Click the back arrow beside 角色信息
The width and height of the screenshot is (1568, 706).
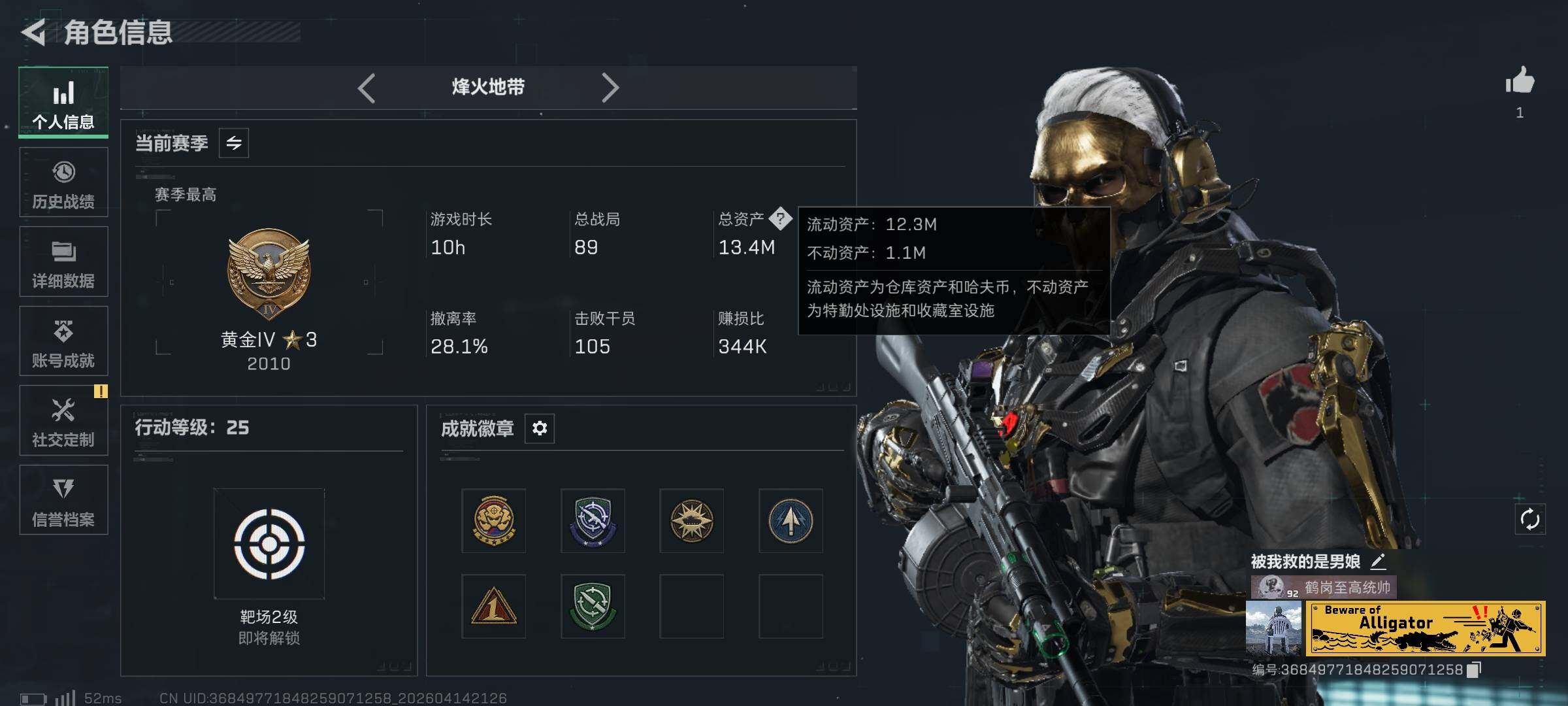click(34, 32)
